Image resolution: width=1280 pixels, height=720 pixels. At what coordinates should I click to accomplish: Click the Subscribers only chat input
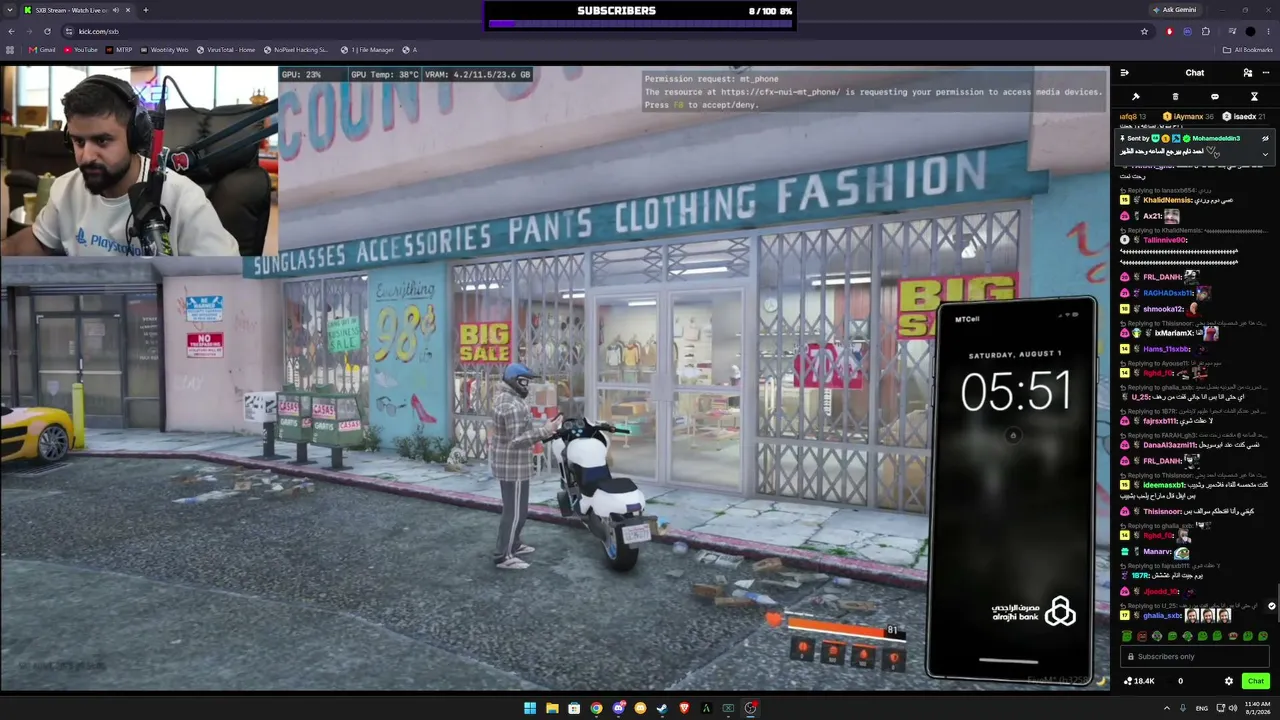(1195, 656)
